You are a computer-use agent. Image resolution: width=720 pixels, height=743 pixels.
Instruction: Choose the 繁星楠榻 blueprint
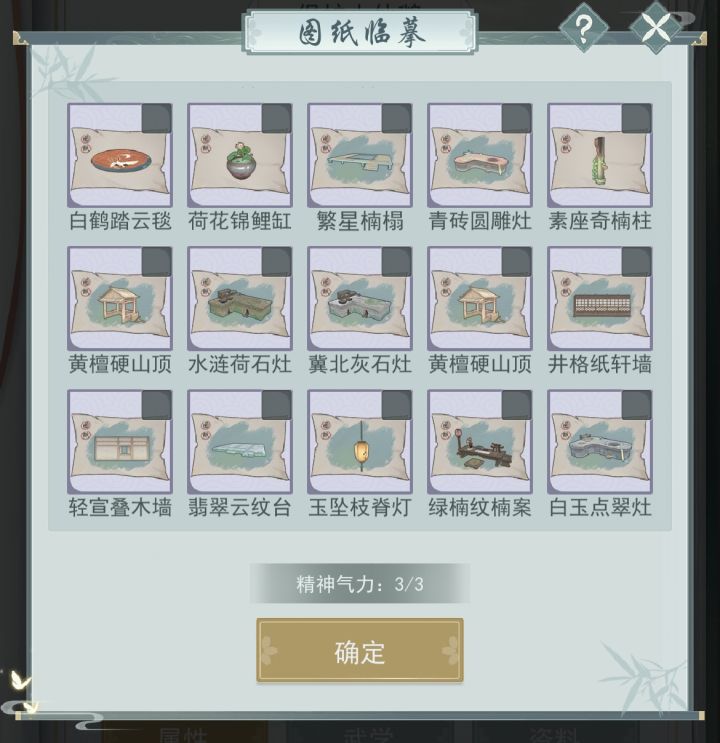tap(360, 155)
